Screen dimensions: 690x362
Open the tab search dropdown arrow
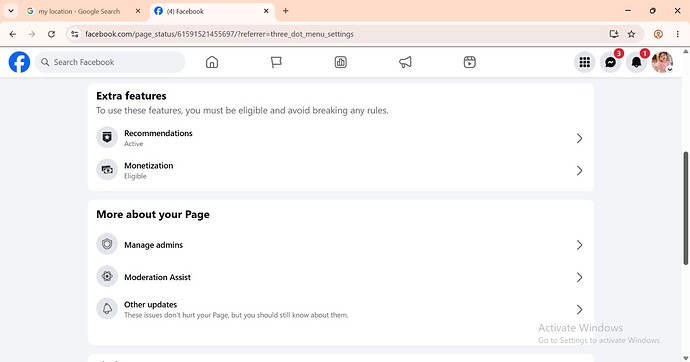[11, 11]
